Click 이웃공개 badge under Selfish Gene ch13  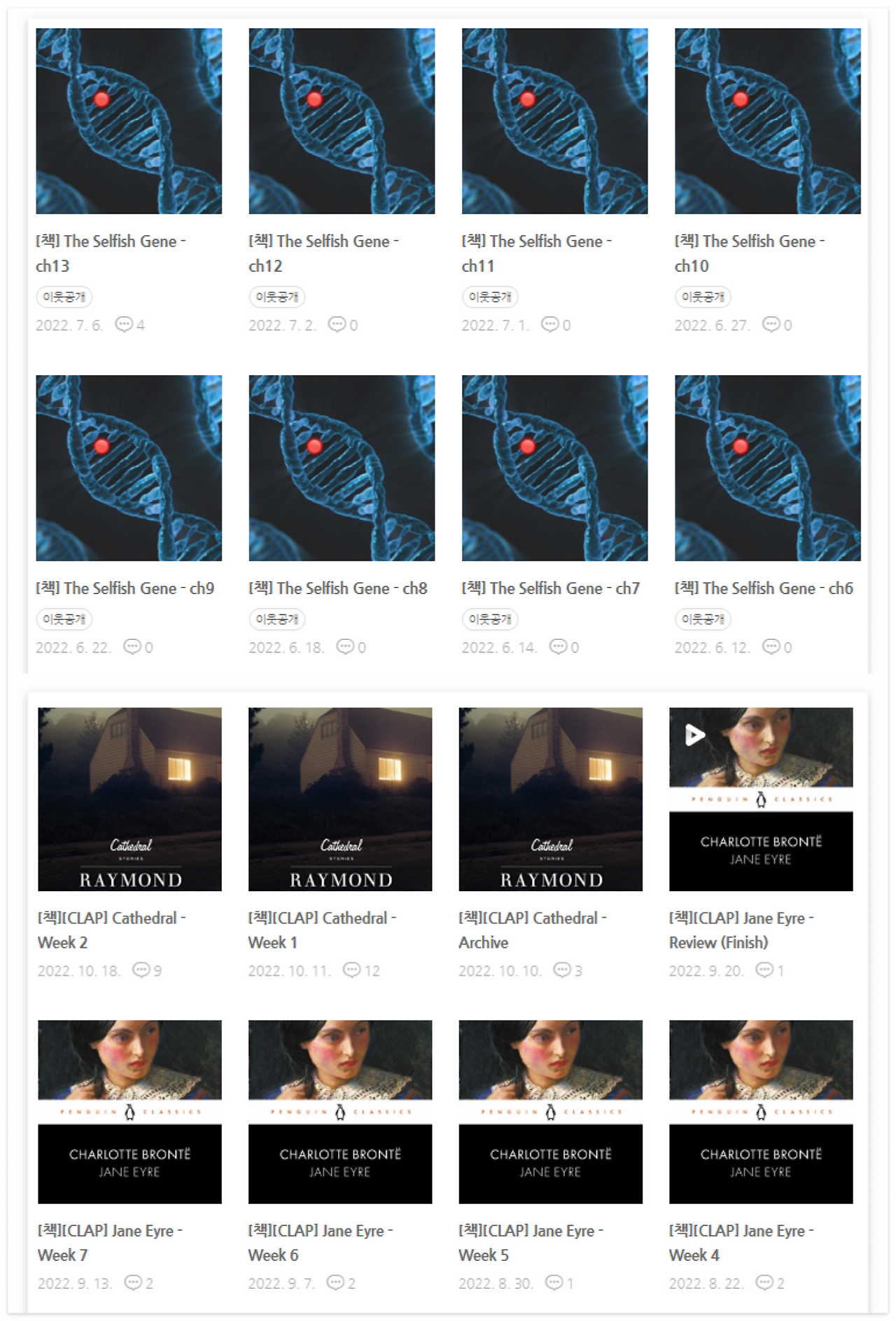point(64,297)
